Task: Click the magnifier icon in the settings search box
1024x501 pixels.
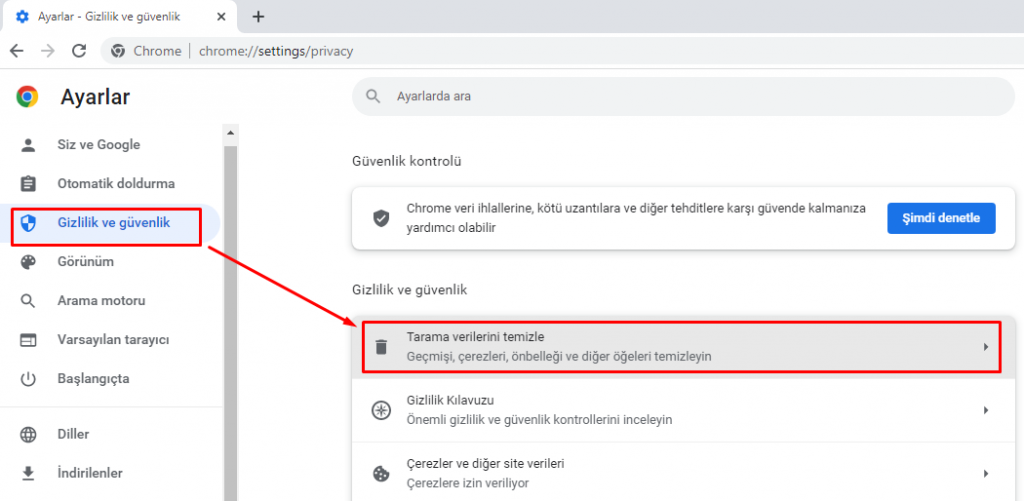Action: [x=373, y=97]
